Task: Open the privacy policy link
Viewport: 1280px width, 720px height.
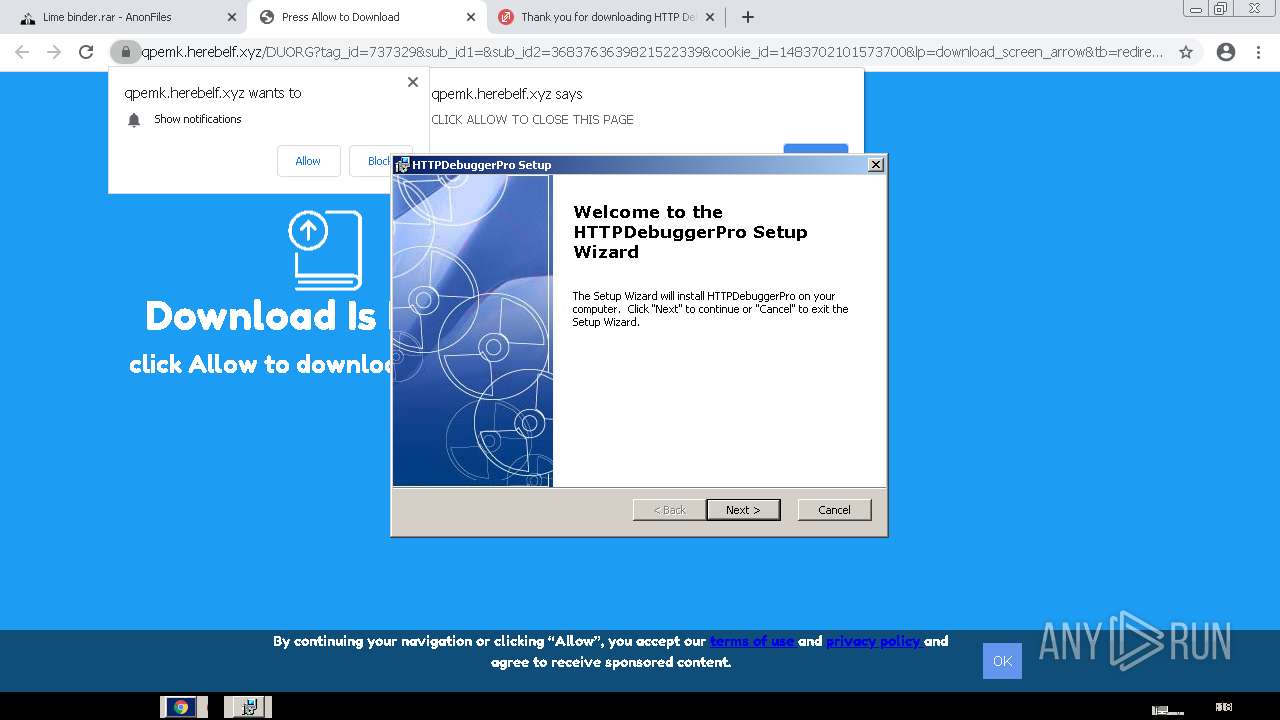Action: (874, 642)
